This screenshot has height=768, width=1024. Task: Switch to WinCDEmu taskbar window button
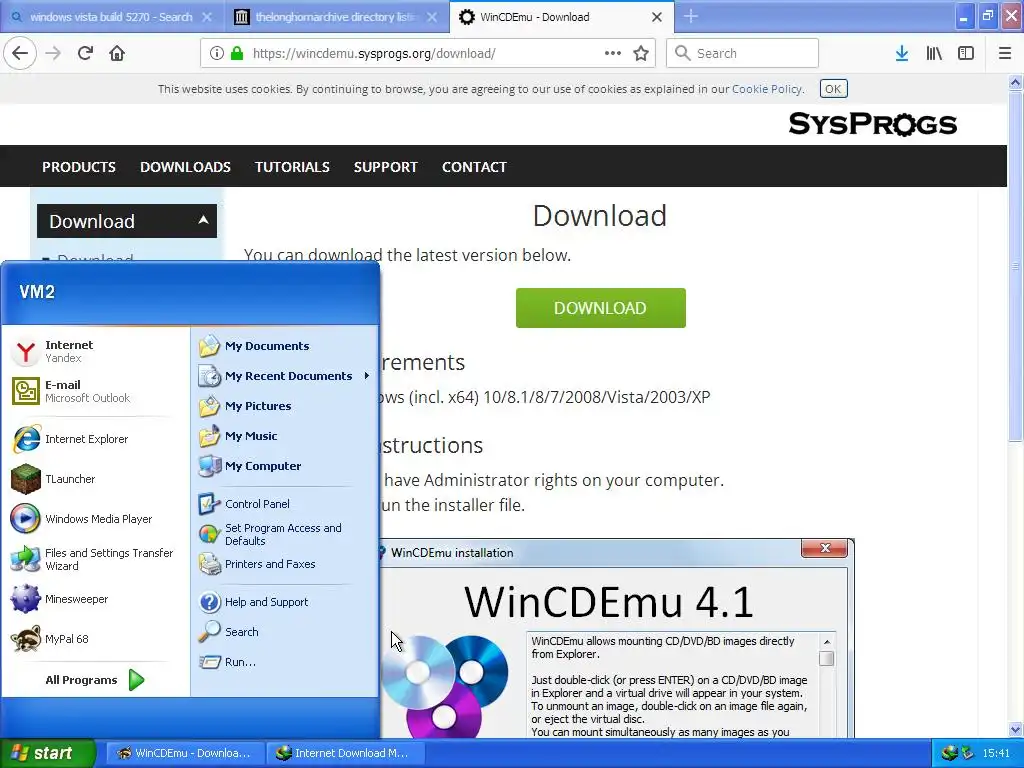pos(185,753)
